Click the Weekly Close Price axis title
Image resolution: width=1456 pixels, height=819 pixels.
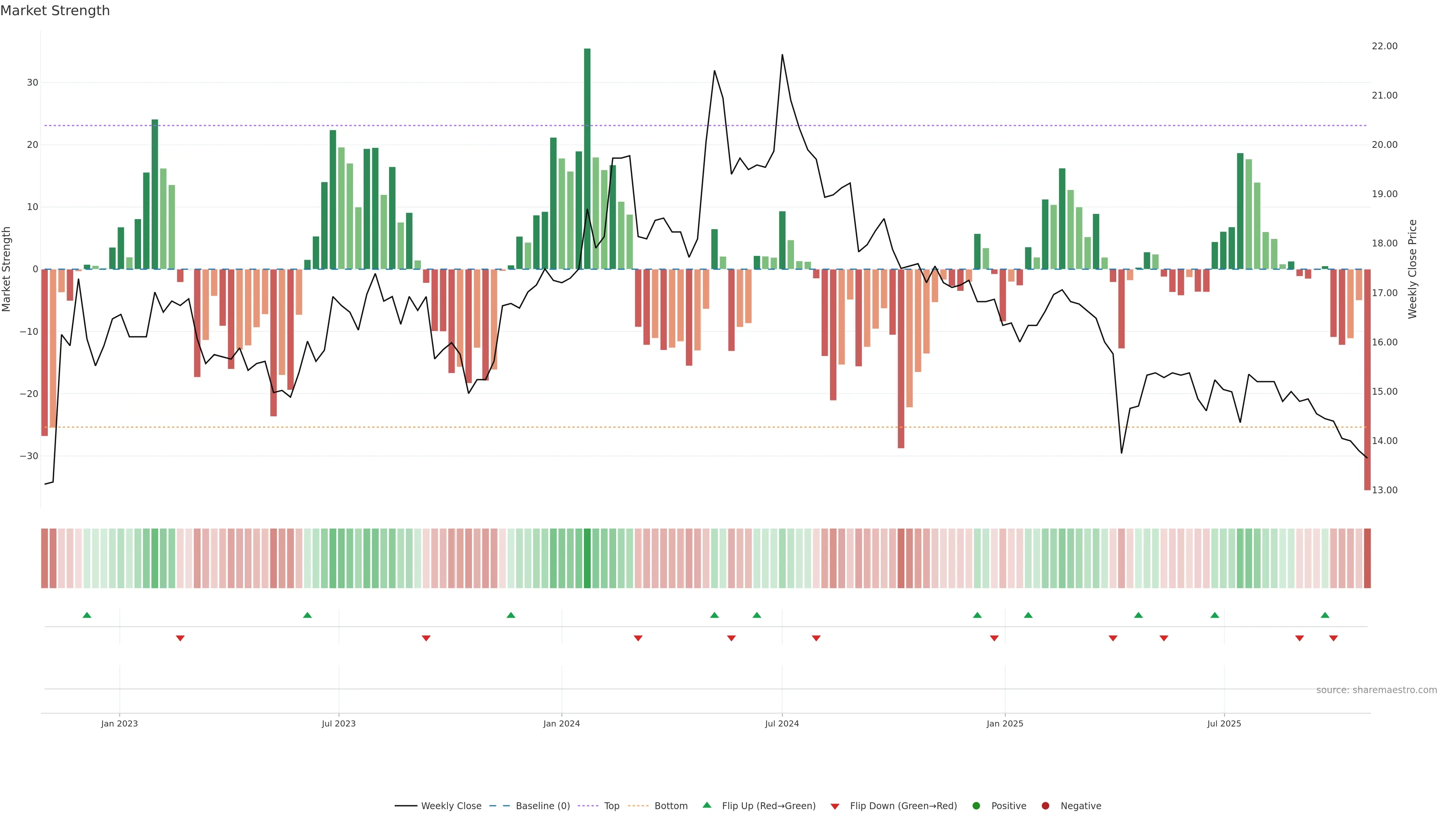click(1412, 269)
